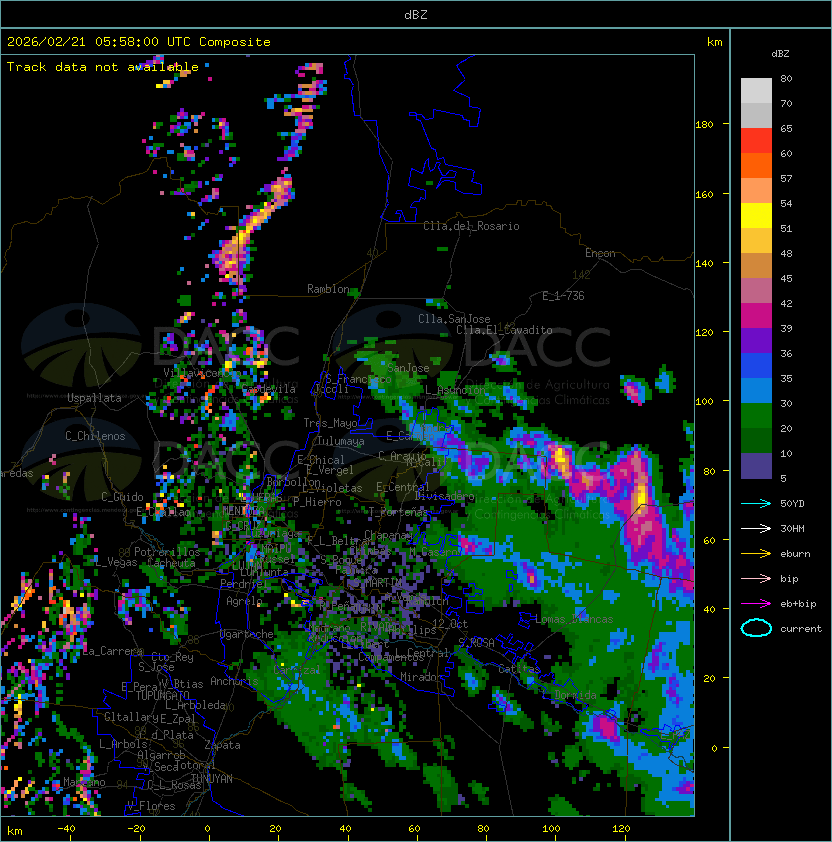Click the 'Zapata' map label
832x842 pixels.
click(x=222, y=745)
